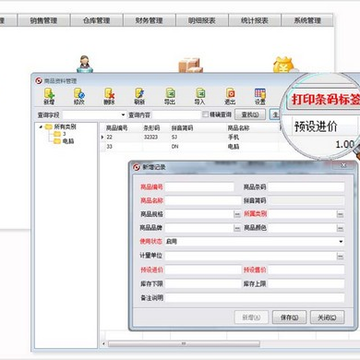The height and width of the screenshot is (360, 360).
Task: Click the horizontal scrollbar thumb in the list
Action: click(x=184, y=343)
